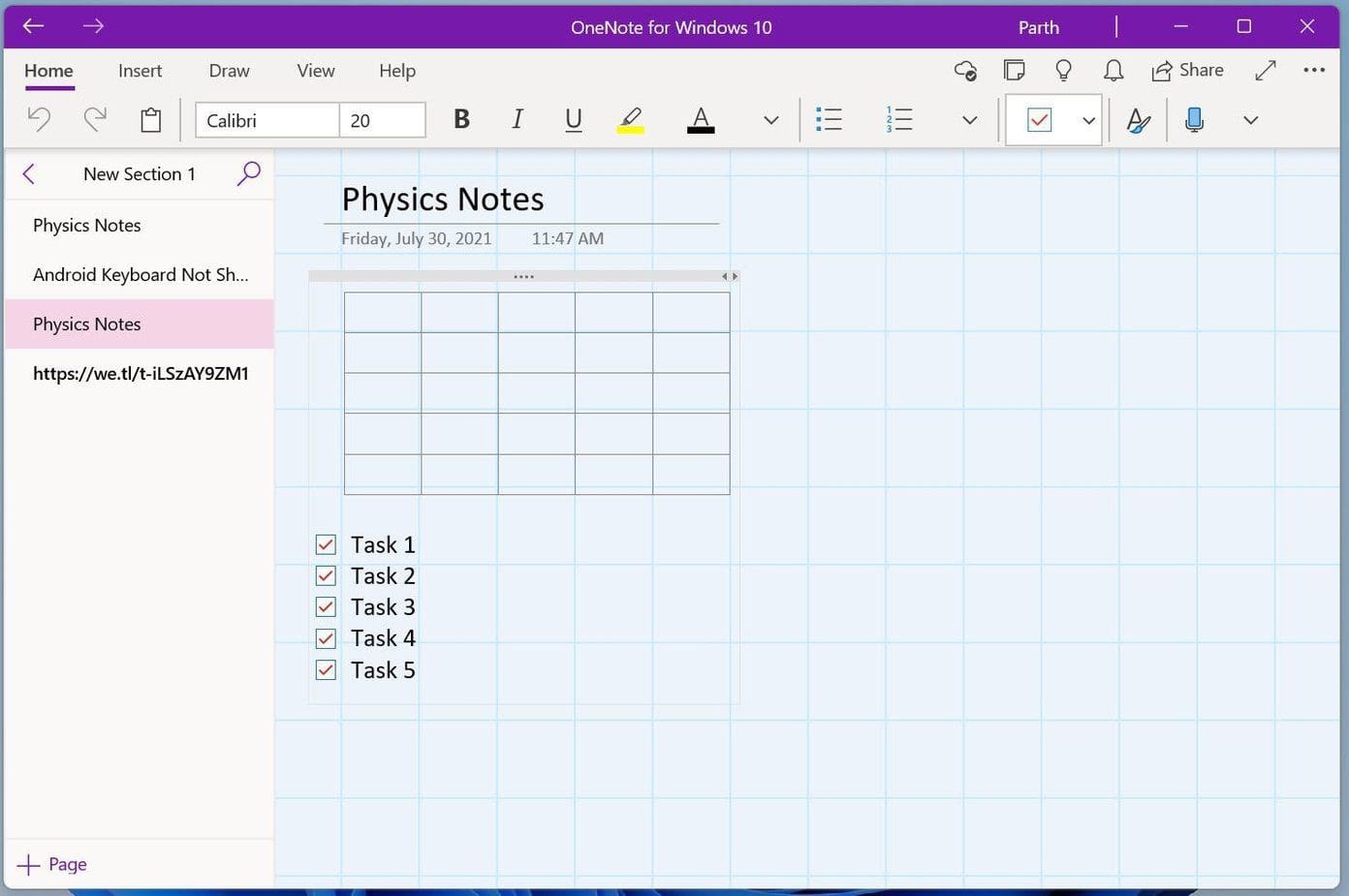Open the notebook feed pages icon
Screen dimensions: 1349x896
1014,70
